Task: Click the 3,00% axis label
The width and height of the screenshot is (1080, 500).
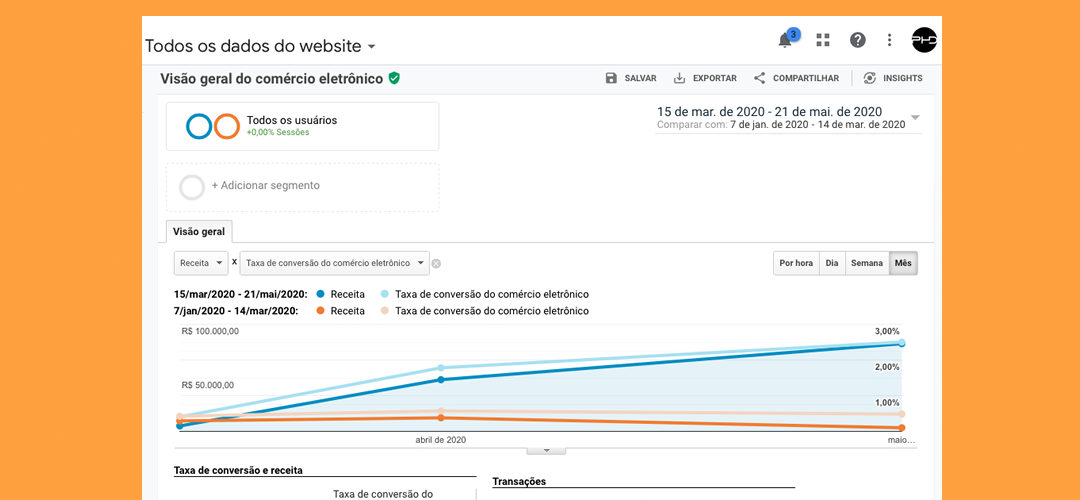Action: coord(887,331)
